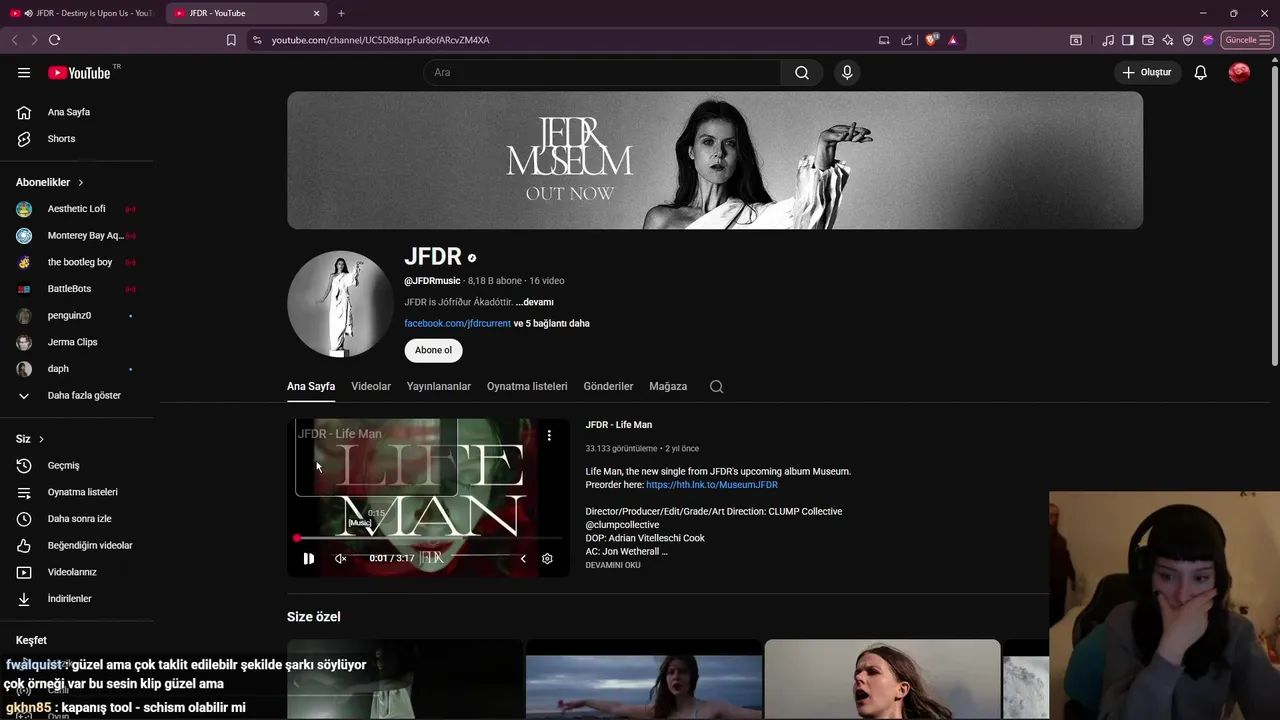
Task: Click the JFDR Museum channel banner
Action: (715, 161)
